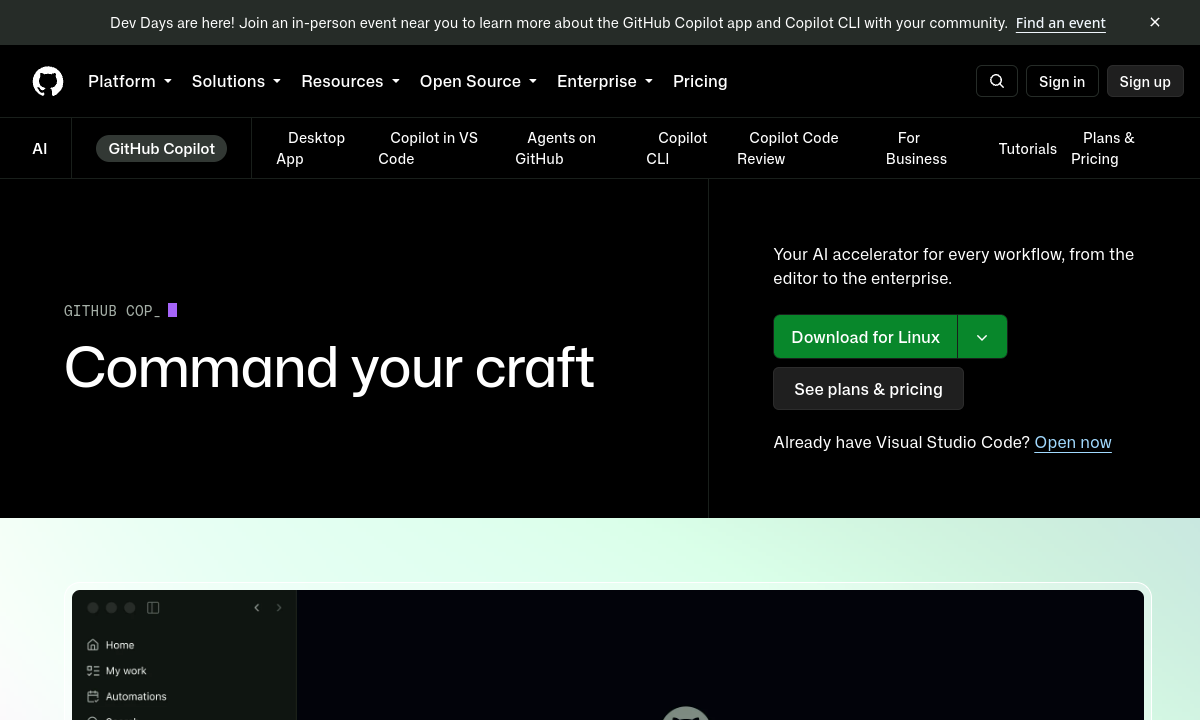1200x720 pixels.
Task: Expand the Platform menu
Action: pyautogui.click(x=130, y=81)
